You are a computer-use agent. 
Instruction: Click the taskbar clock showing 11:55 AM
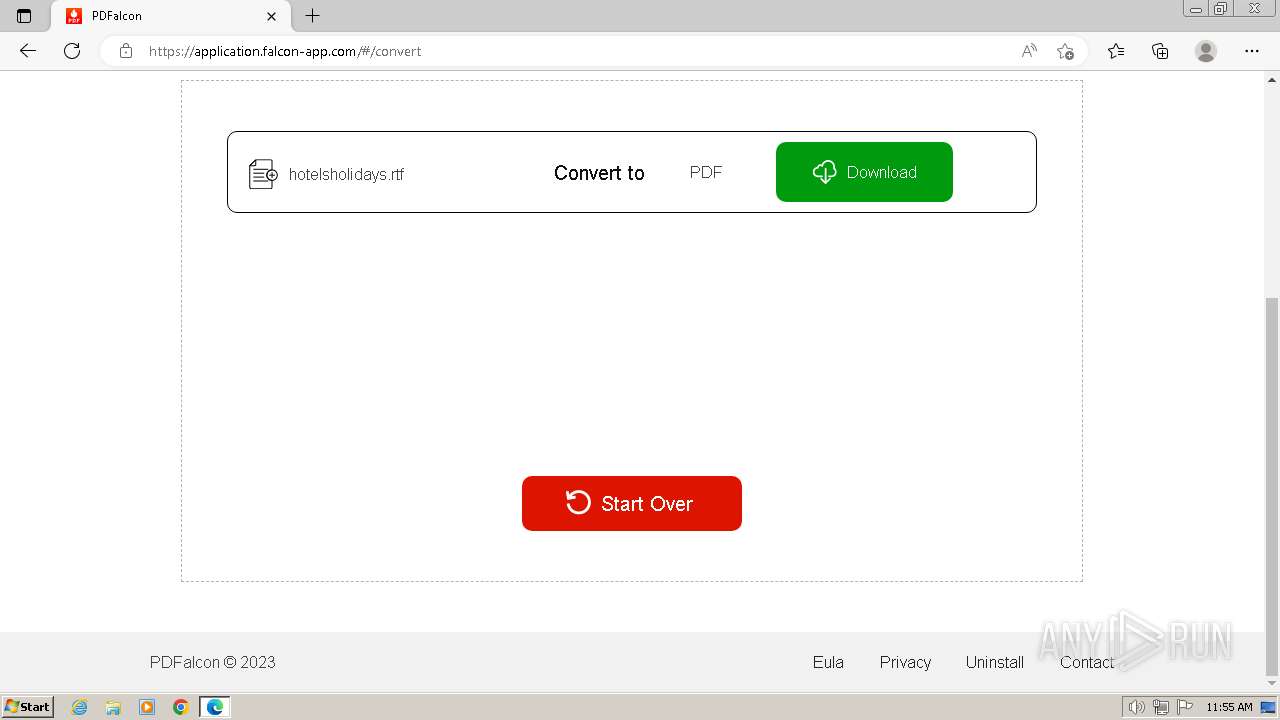coord(1229,707)
